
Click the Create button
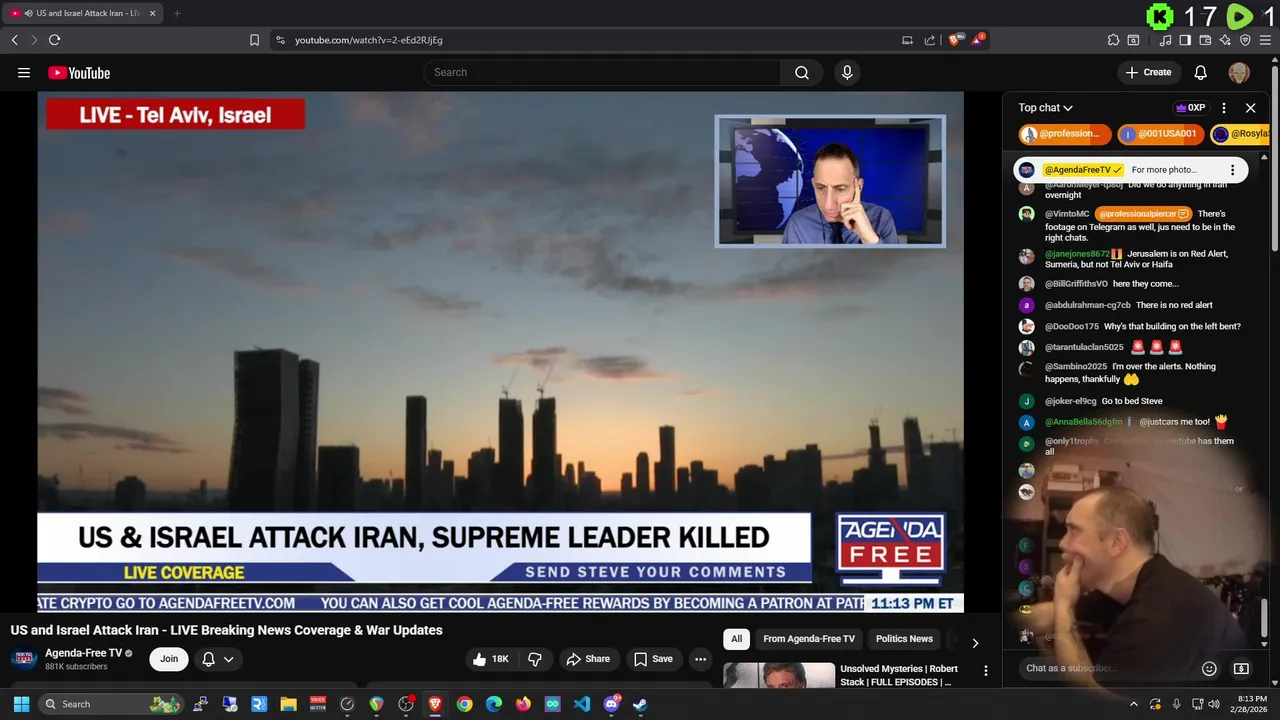[x=1148, y=72]
